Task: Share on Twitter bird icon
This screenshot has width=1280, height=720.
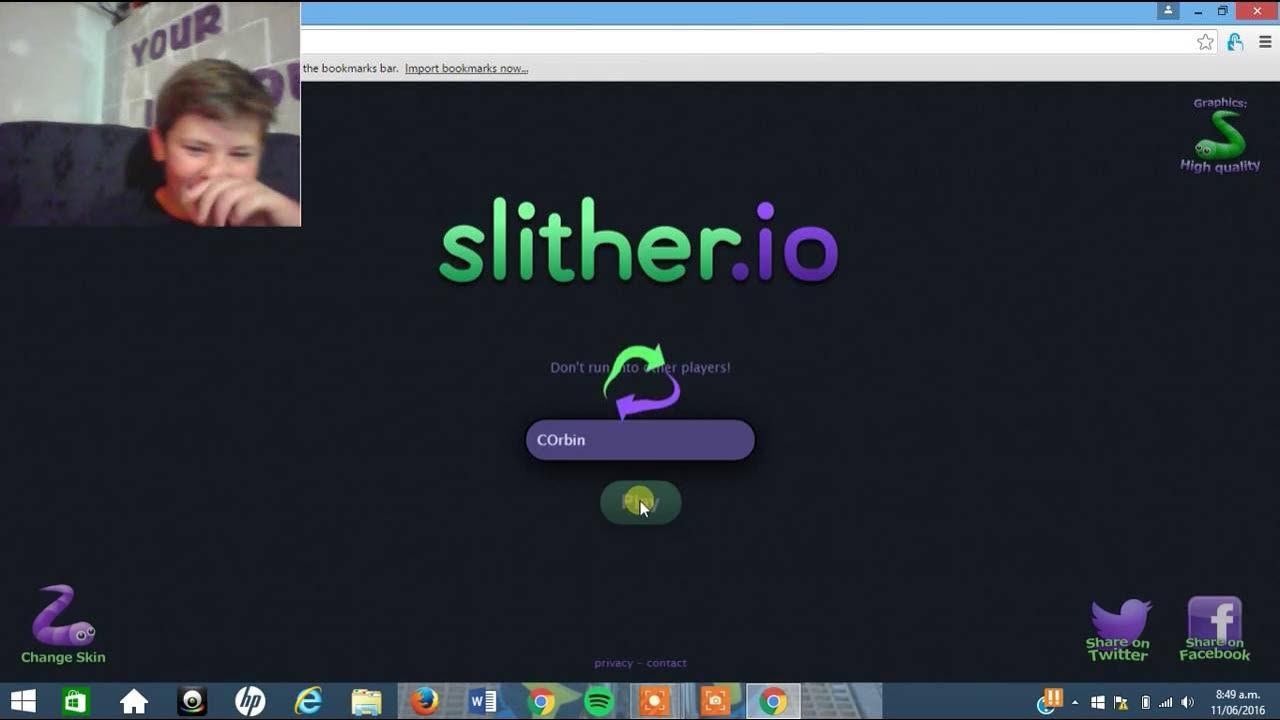Action: pos(1118,629)
